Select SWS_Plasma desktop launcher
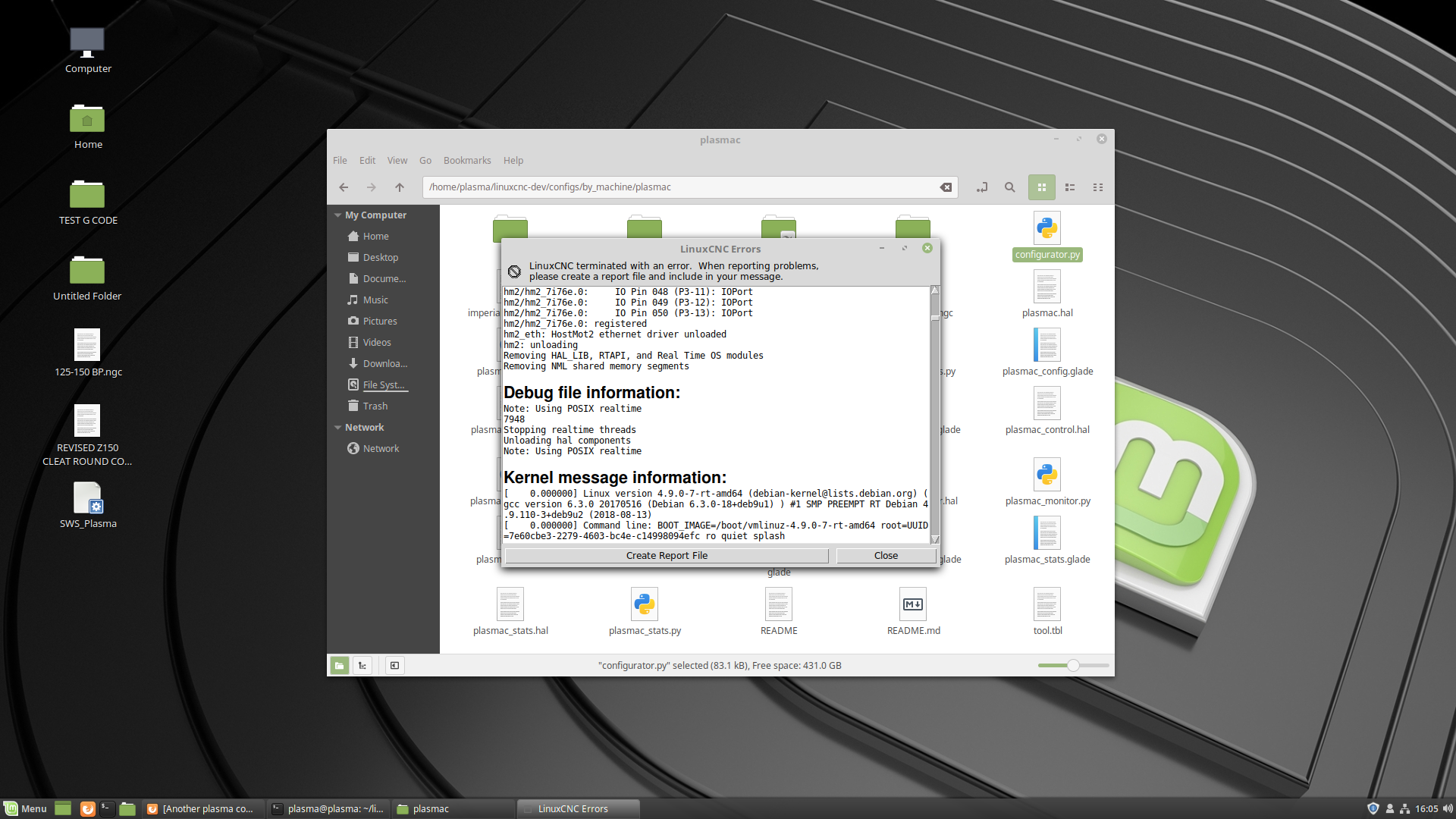The image size is (1456, 819). 87,505
